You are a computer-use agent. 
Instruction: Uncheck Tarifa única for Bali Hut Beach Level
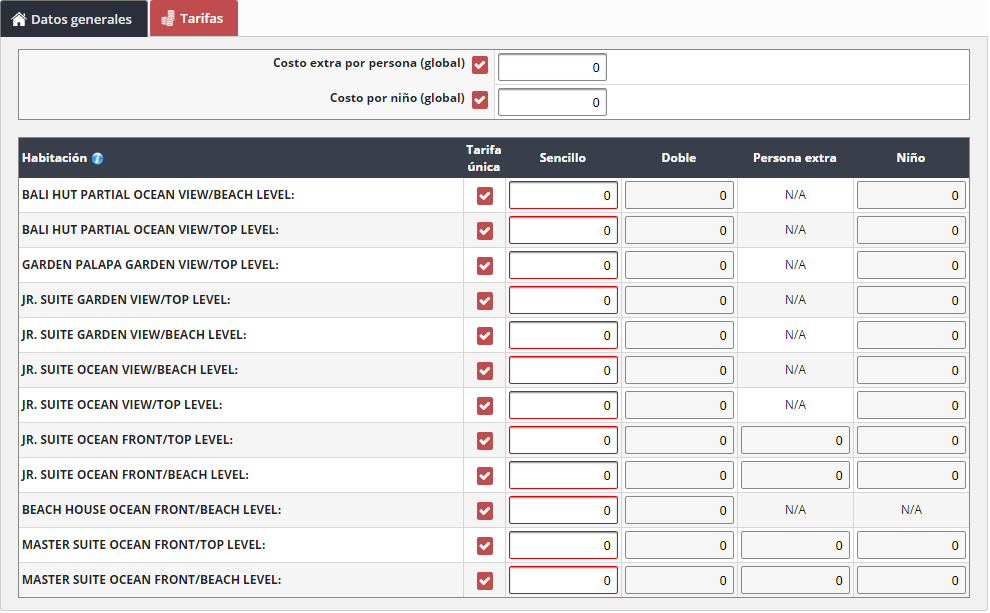point(485,196)
